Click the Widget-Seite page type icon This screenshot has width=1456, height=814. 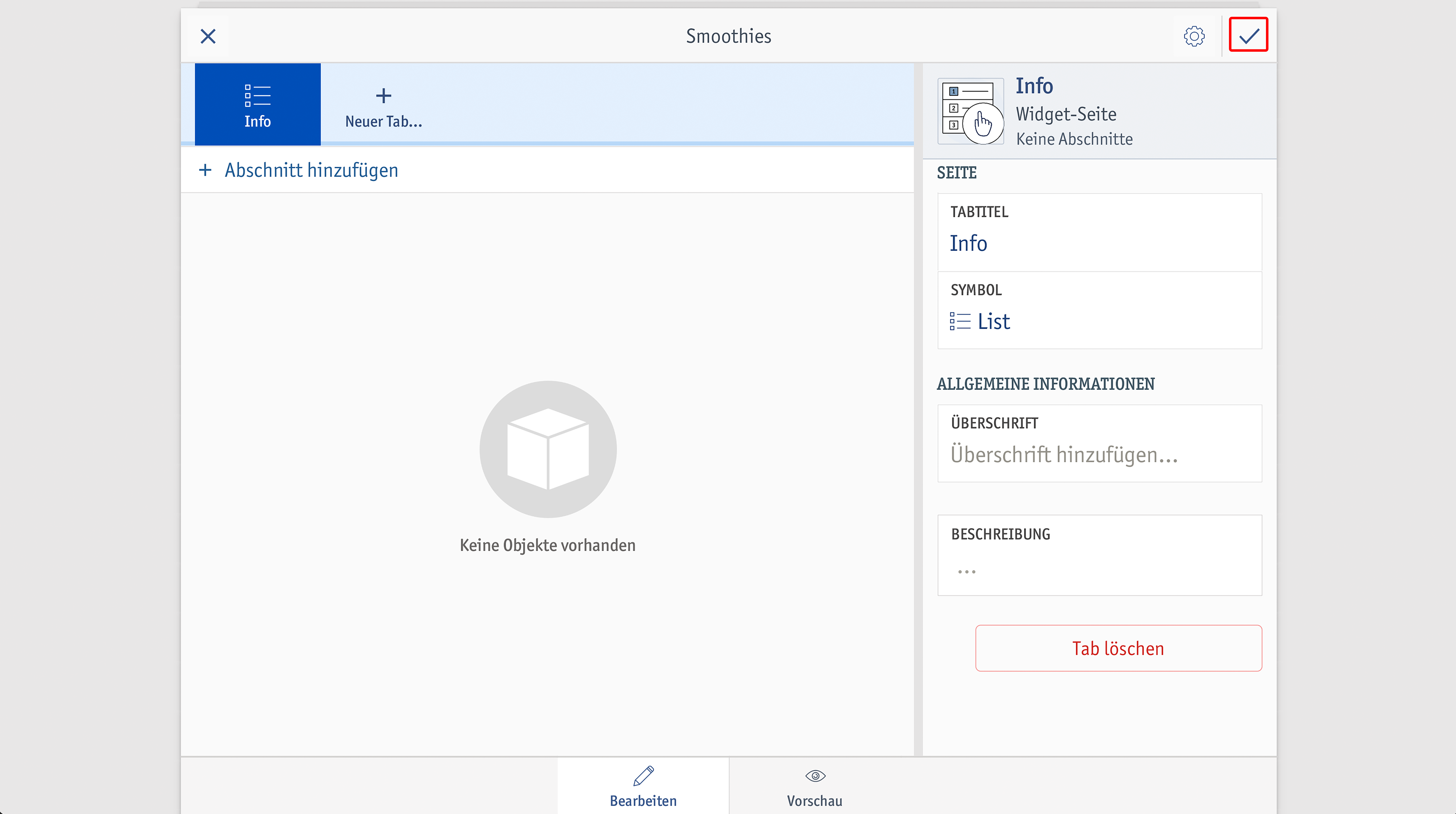click(971, 111)
